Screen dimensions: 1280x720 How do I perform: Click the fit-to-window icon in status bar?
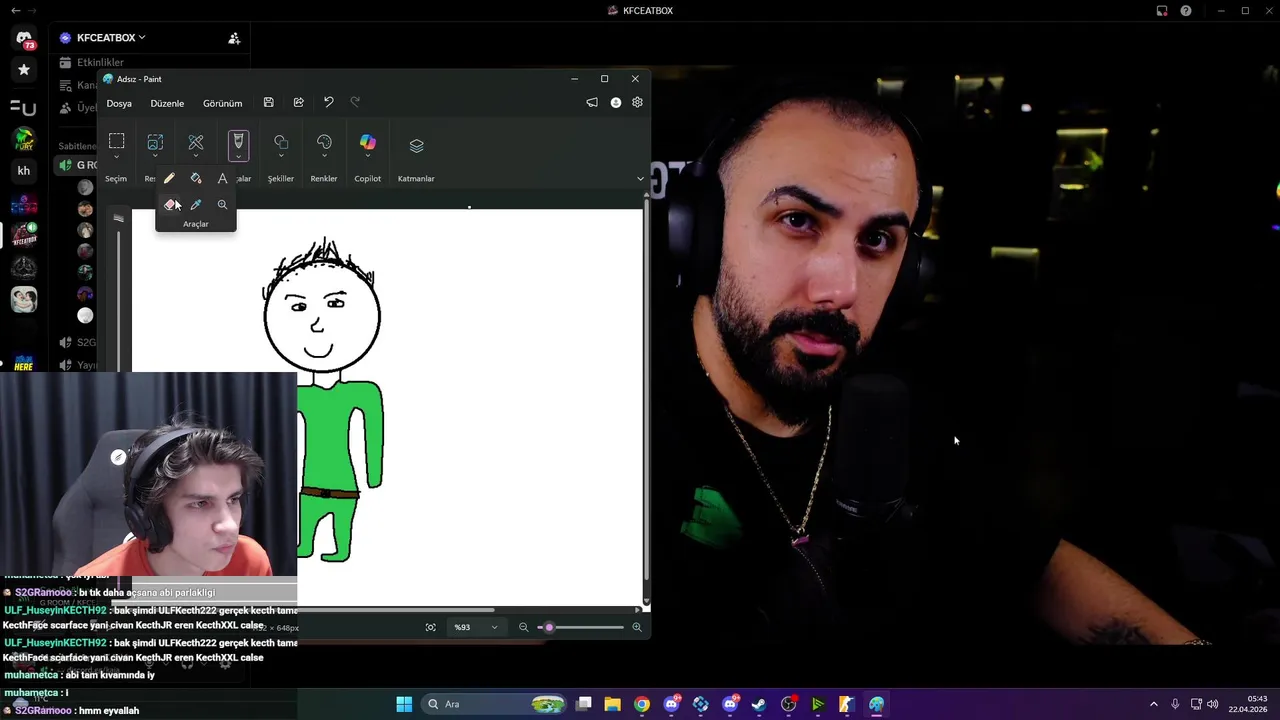(431, 627)
